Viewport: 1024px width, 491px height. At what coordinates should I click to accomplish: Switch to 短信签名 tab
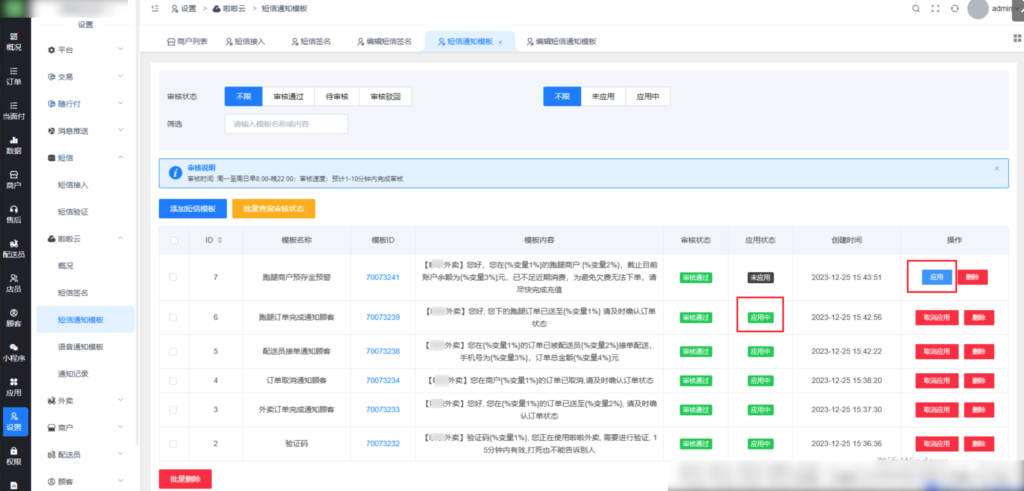[x=311, y=42]
